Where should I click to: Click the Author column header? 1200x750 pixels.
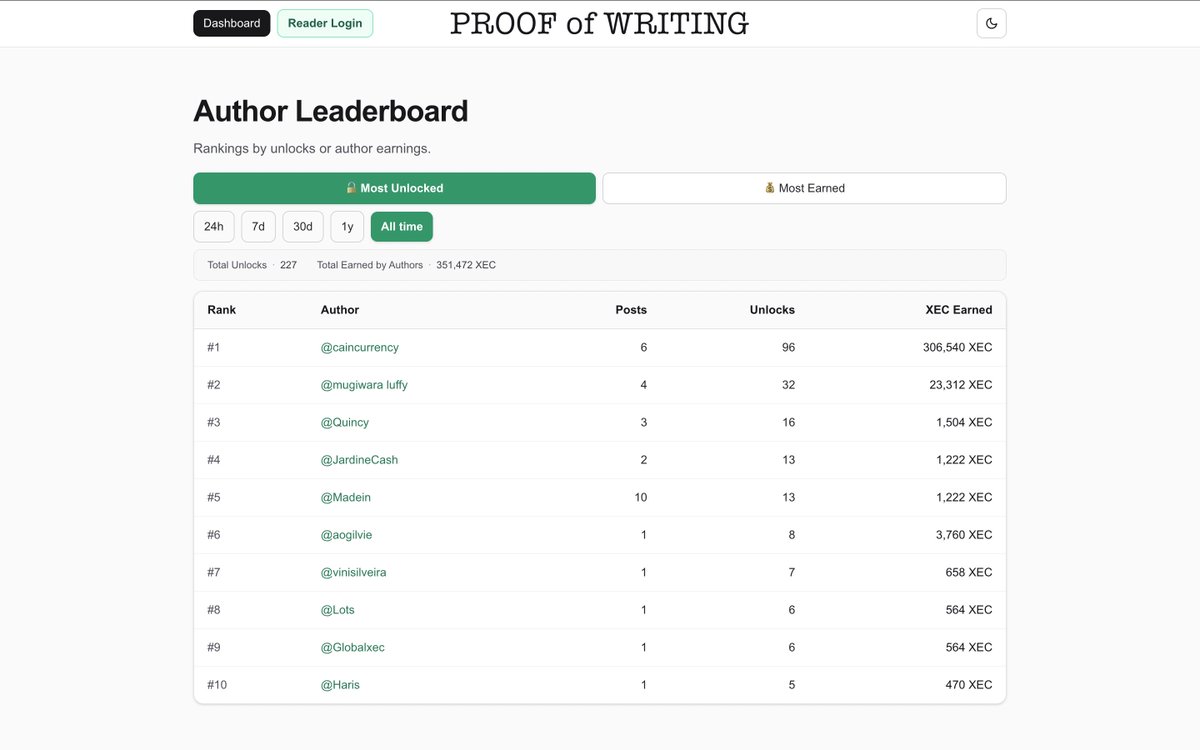340,310
